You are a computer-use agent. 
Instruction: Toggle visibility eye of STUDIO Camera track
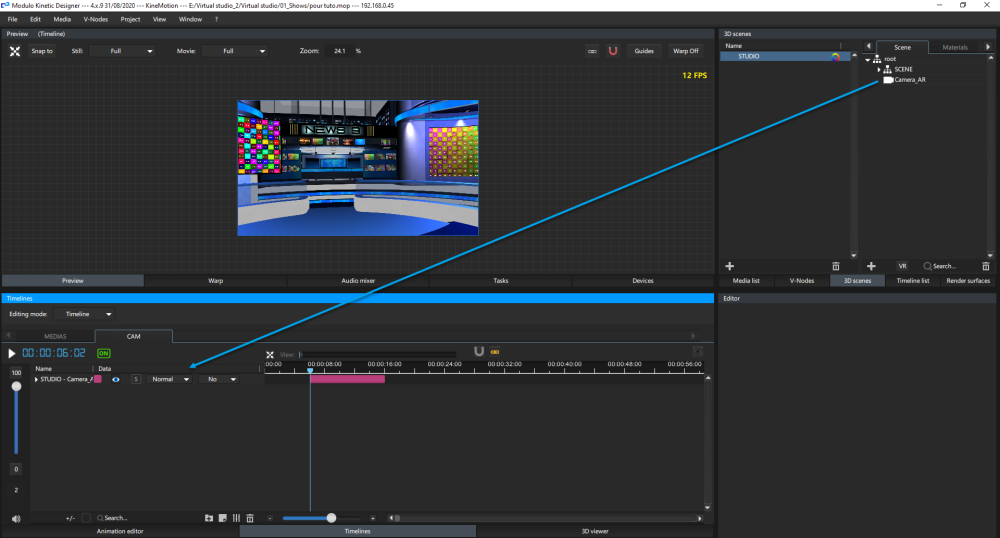[x=116, y=380]
